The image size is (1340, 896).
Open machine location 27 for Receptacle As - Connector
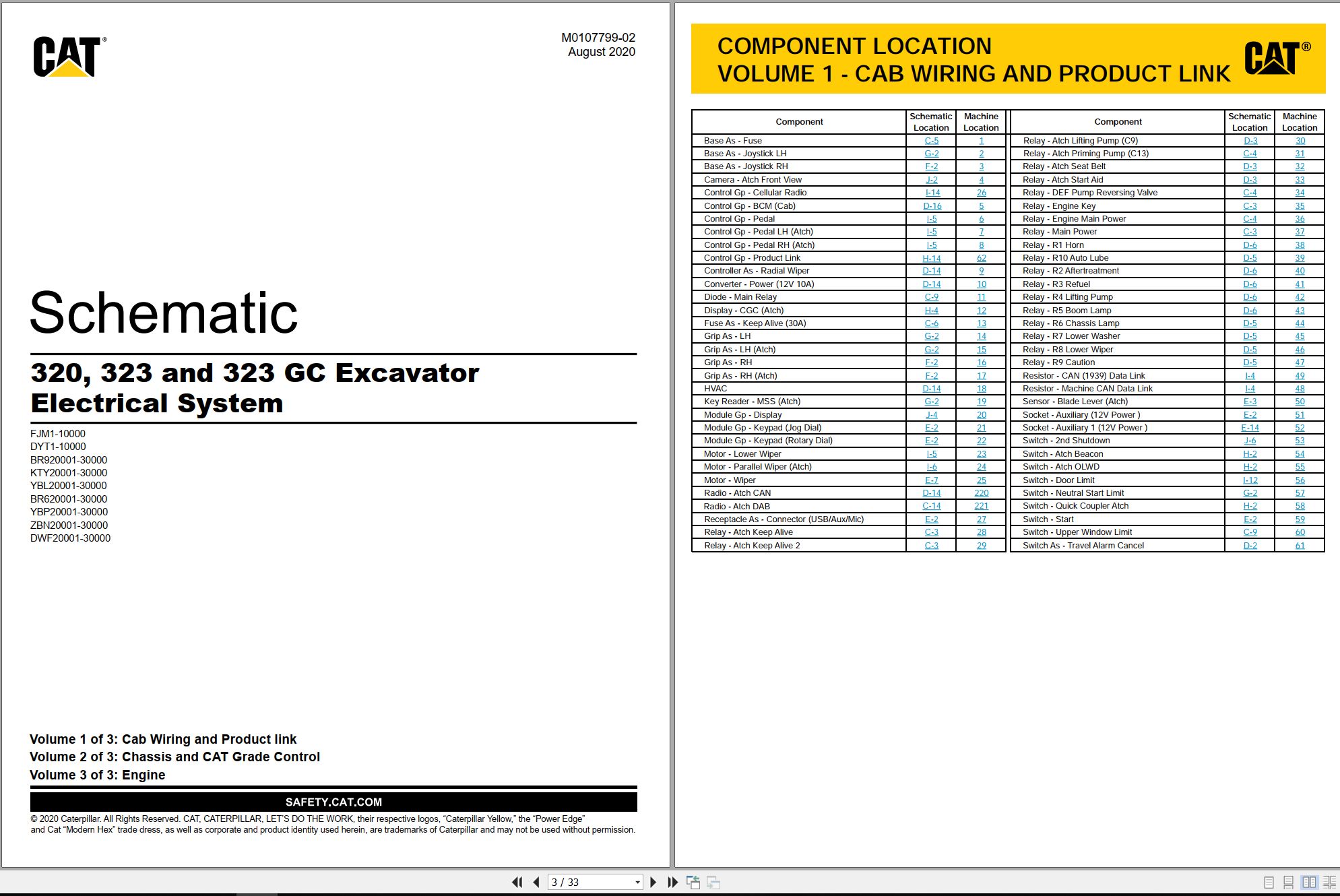tap(981, 519)
